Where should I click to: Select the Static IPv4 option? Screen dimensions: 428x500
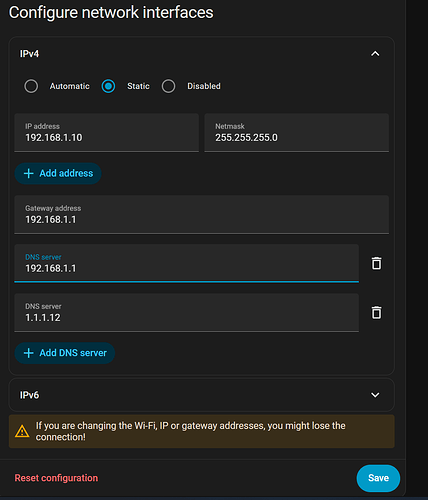tap(108, 86)
